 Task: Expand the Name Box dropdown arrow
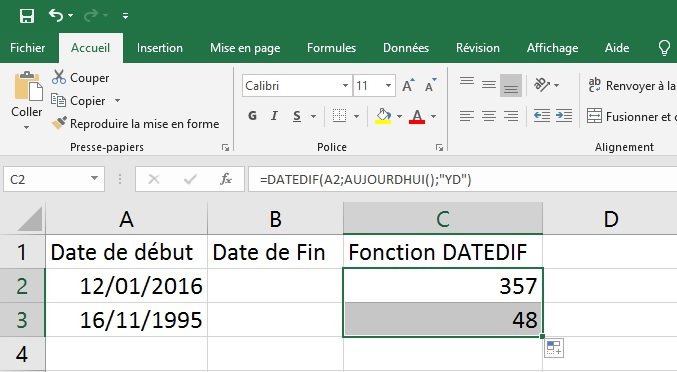[x=94, y=179]
